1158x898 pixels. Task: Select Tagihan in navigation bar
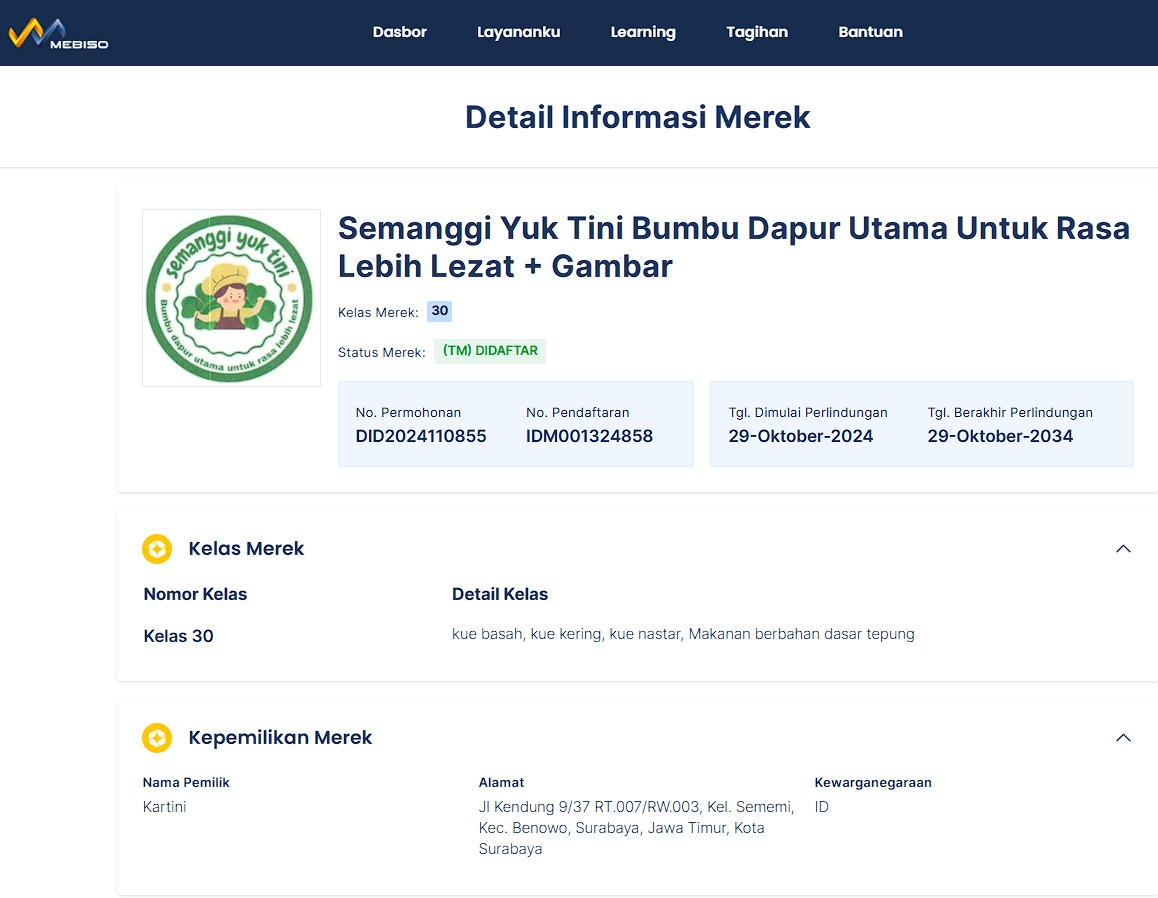coord(757,32)
